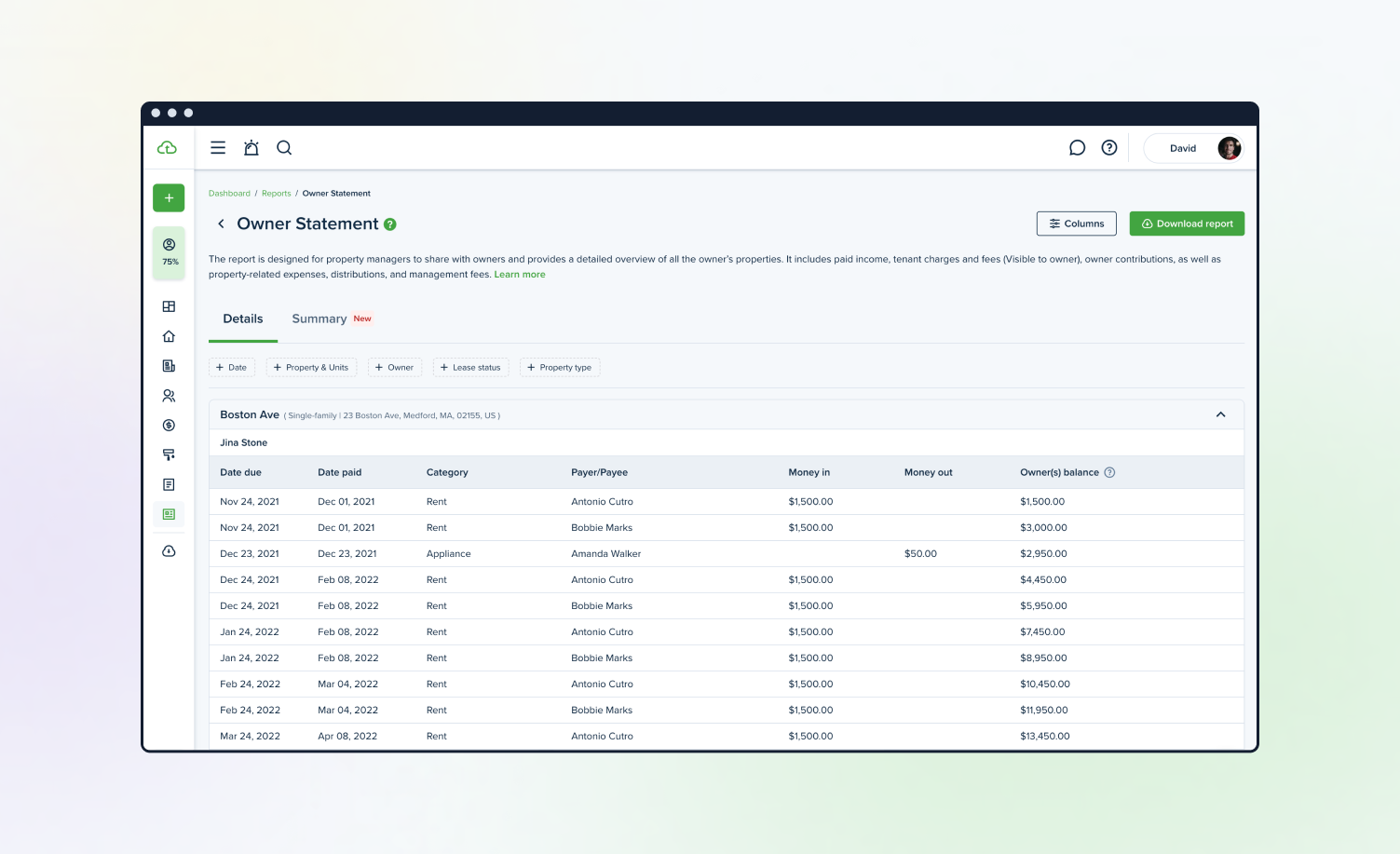
Task: Add a Property & Units filter
Action: coord(311,368)
